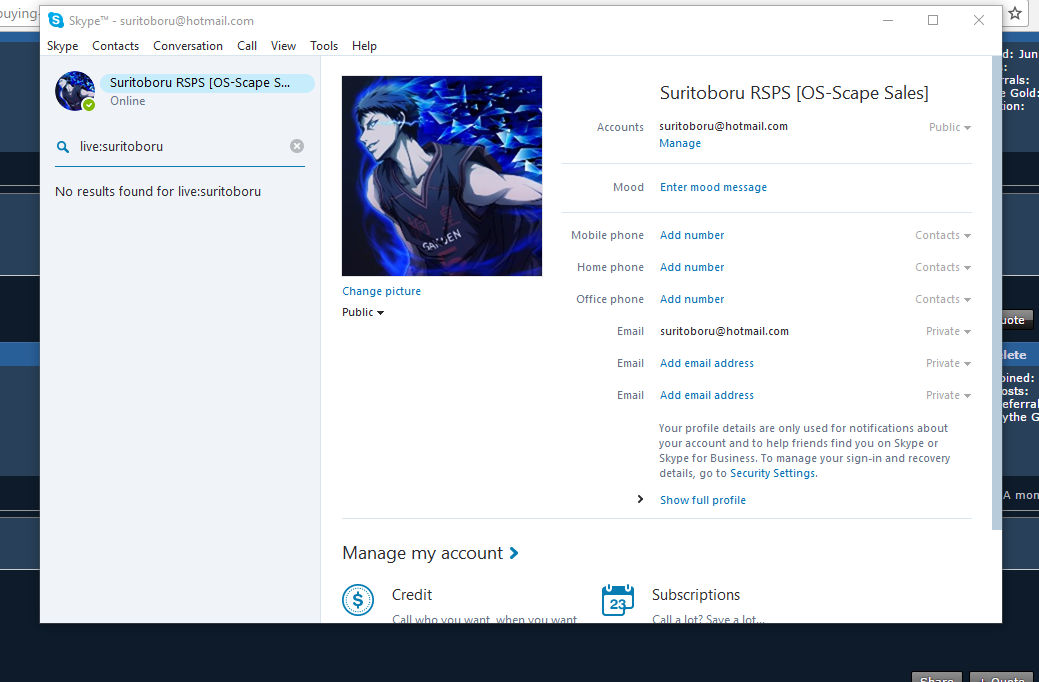
Task: Open Accounts Public visibility dropdown
Action: pos(950,127)
